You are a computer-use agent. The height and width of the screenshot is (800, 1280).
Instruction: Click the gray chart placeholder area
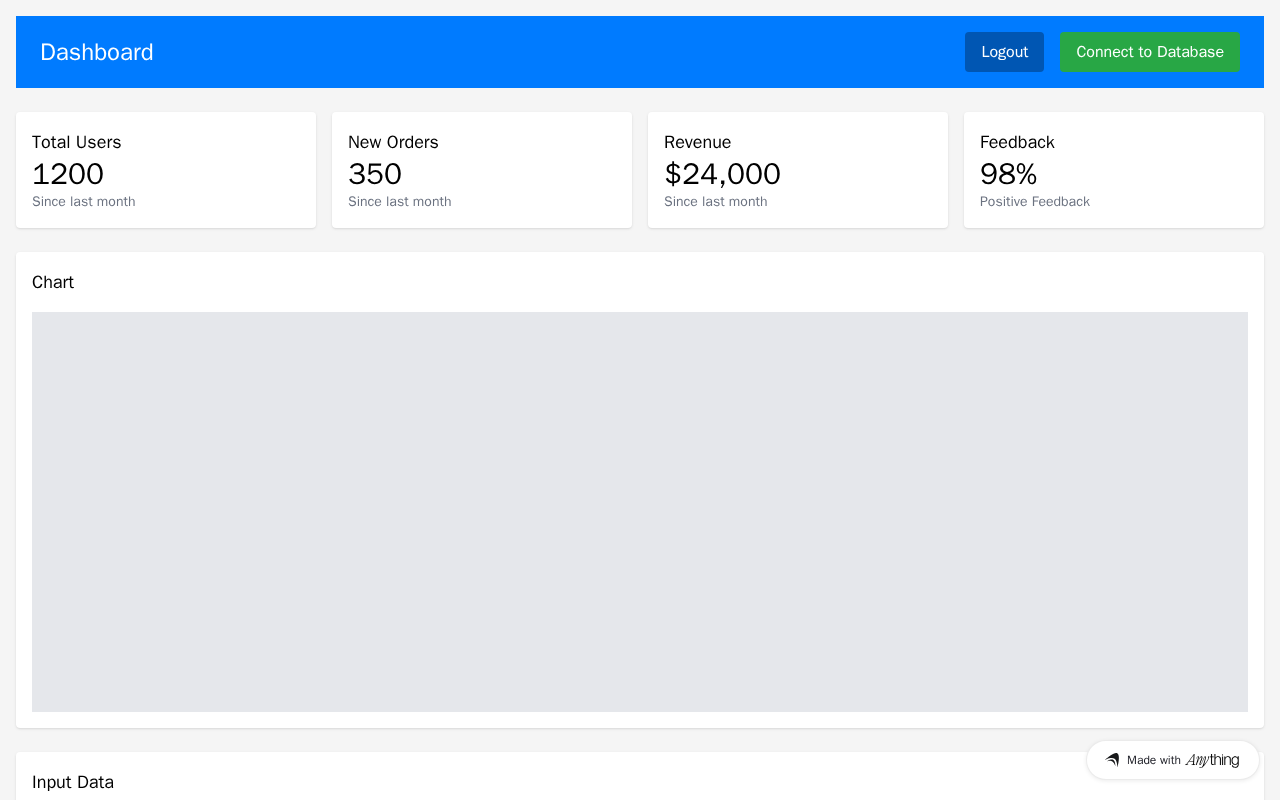tap(640, 512)
